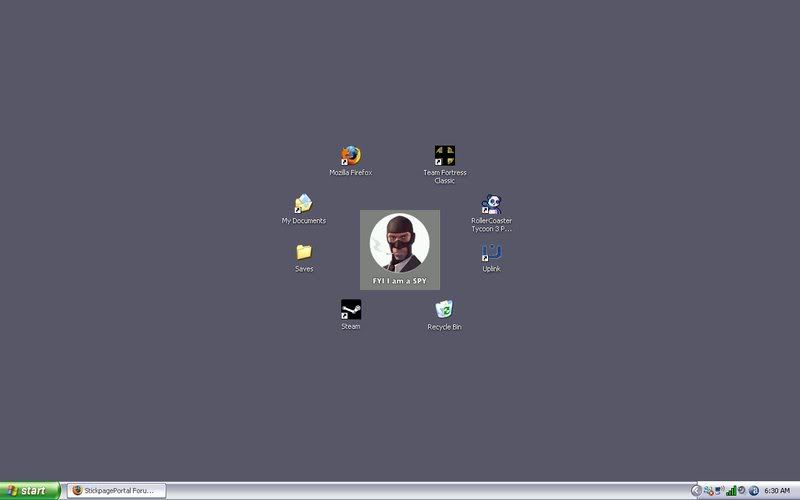Click the gray swirl tray icon
Screen dimensions: 800x500
tap(742, 490)
